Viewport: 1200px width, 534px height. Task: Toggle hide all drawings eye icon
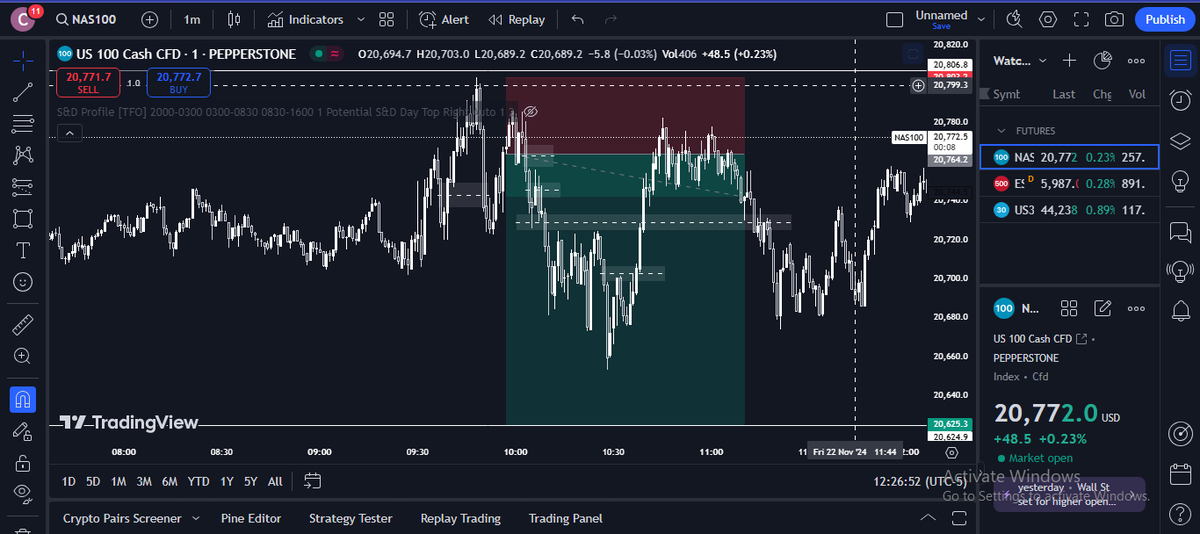pos(23,492)
